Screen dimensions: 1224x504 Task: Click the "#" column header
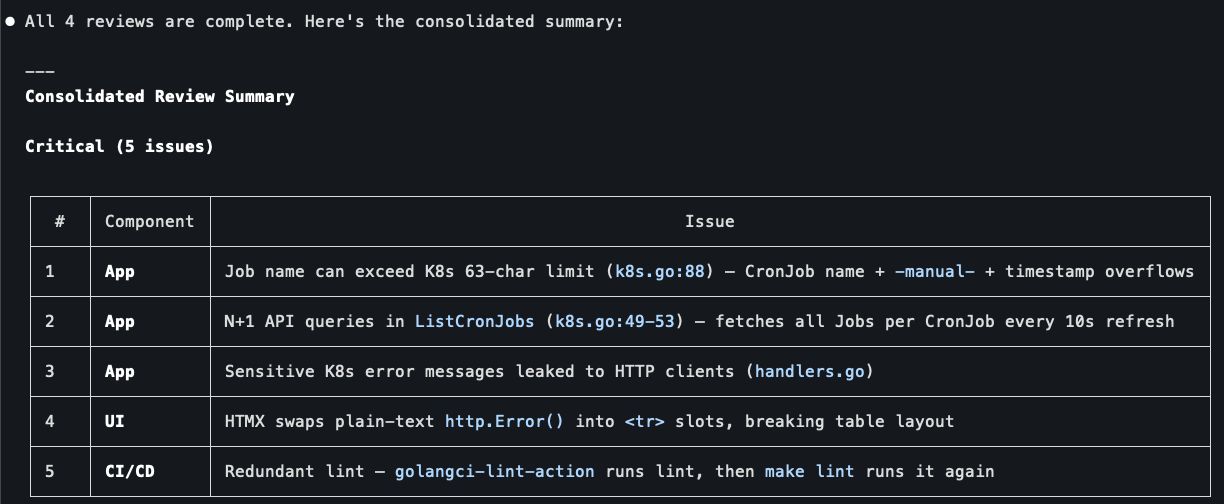(x=60, y=221)
